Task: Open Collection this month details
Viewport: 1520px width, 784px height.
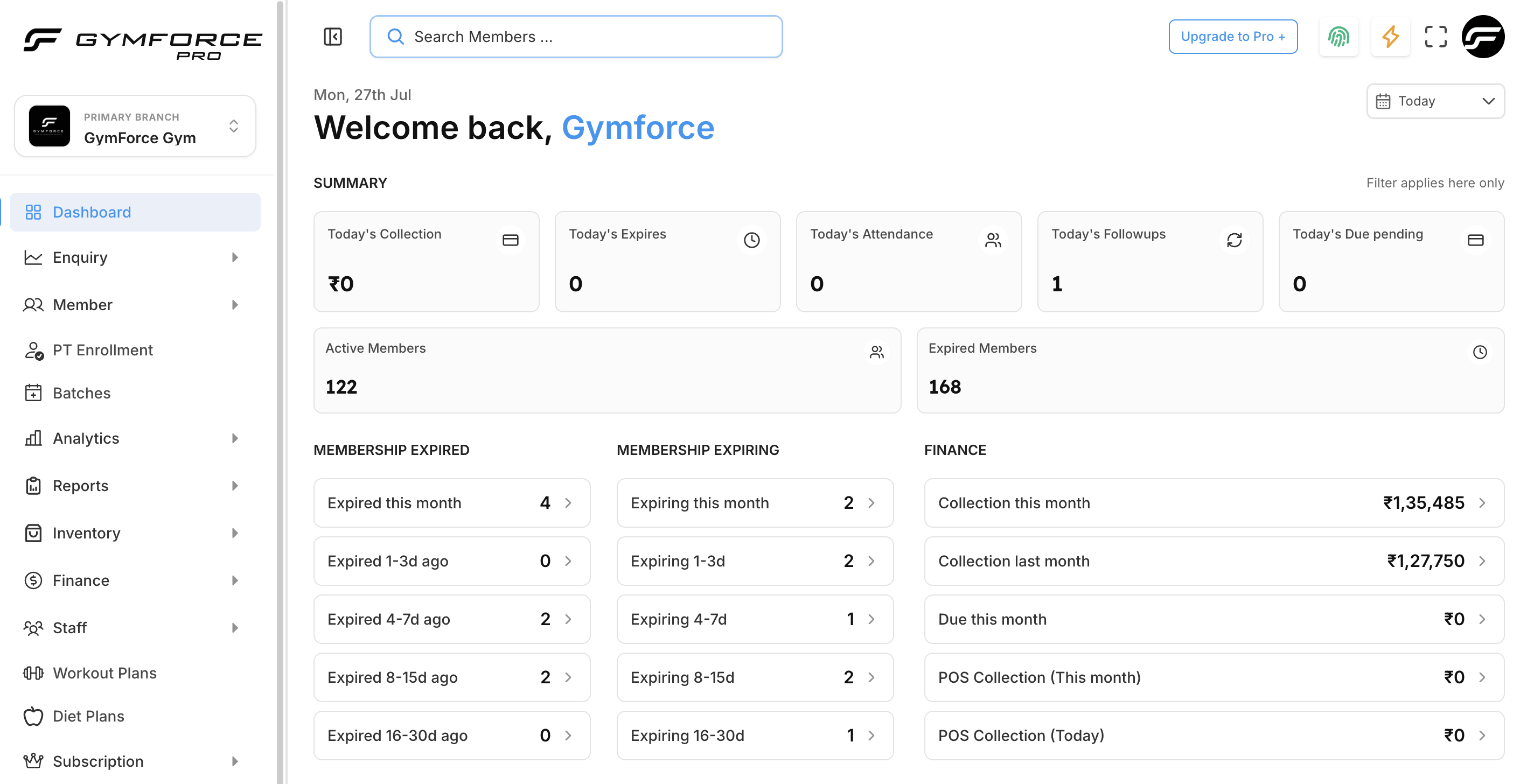Action: [x=1214, y=502]
